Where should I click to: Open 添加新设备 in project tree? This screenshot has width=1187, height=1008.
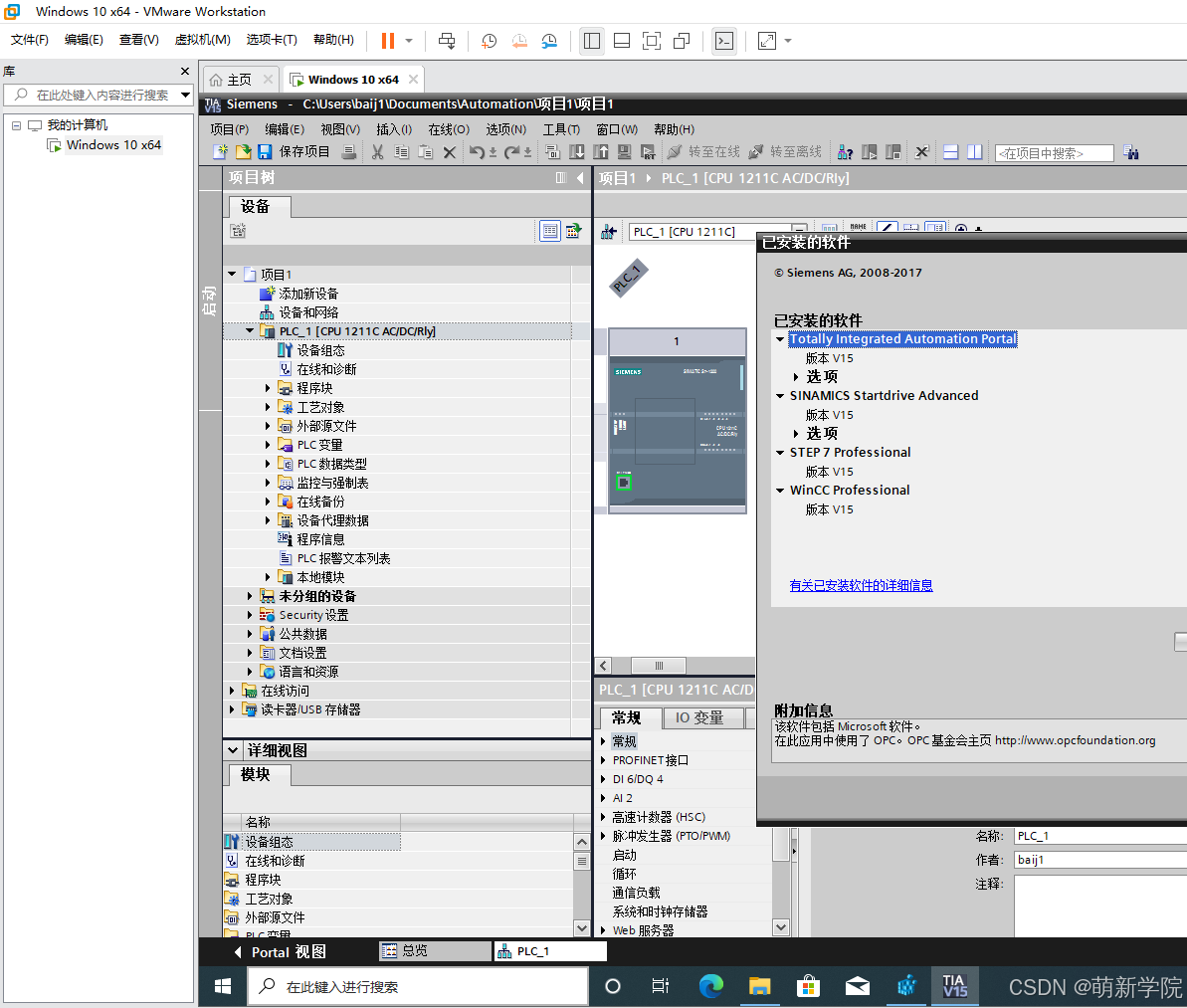[x=308, y=294]
